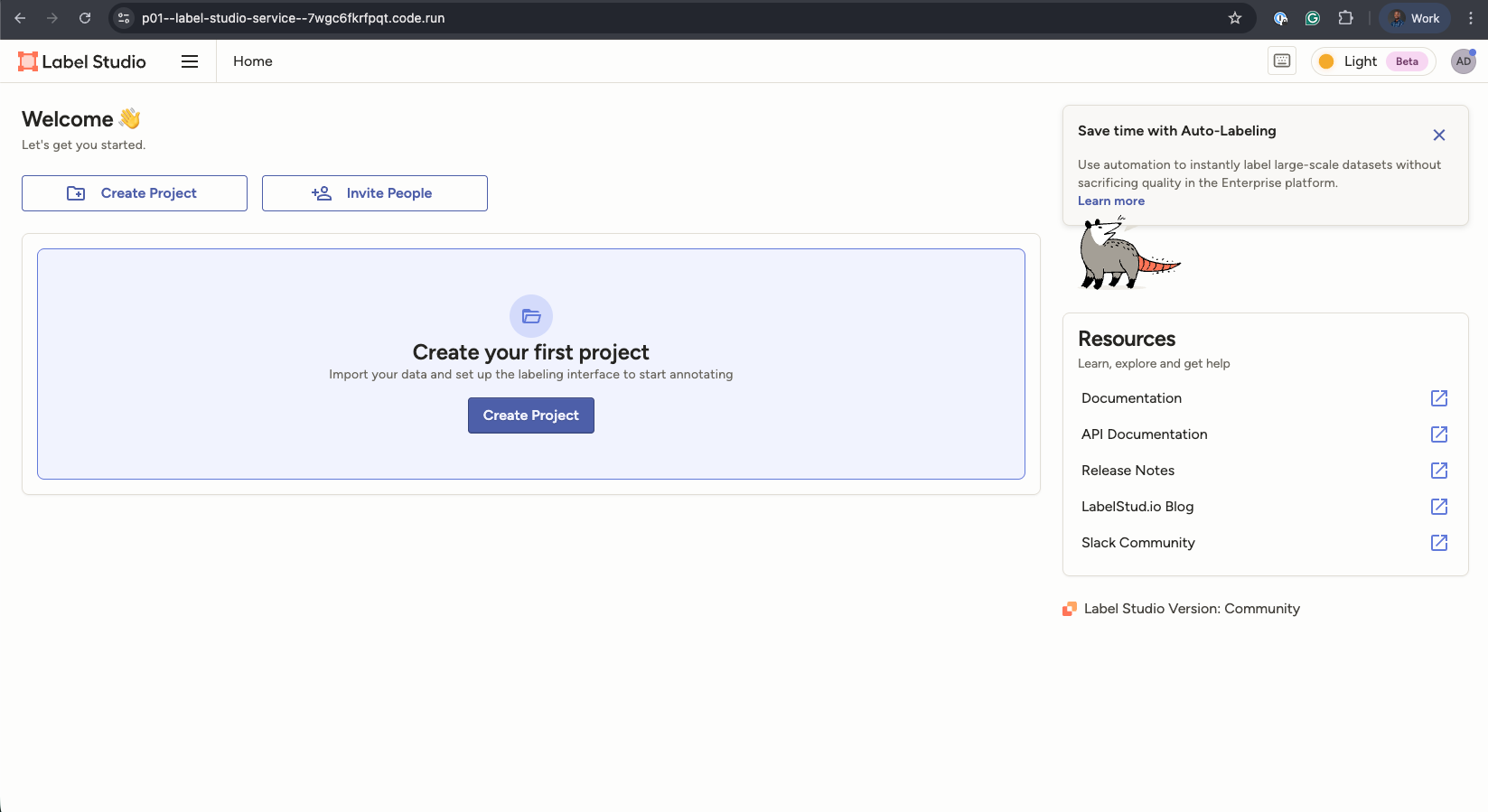Viewport: 1488px width, 812px height.
Task: Open the Release Notes link
Action: point(1128,471)
